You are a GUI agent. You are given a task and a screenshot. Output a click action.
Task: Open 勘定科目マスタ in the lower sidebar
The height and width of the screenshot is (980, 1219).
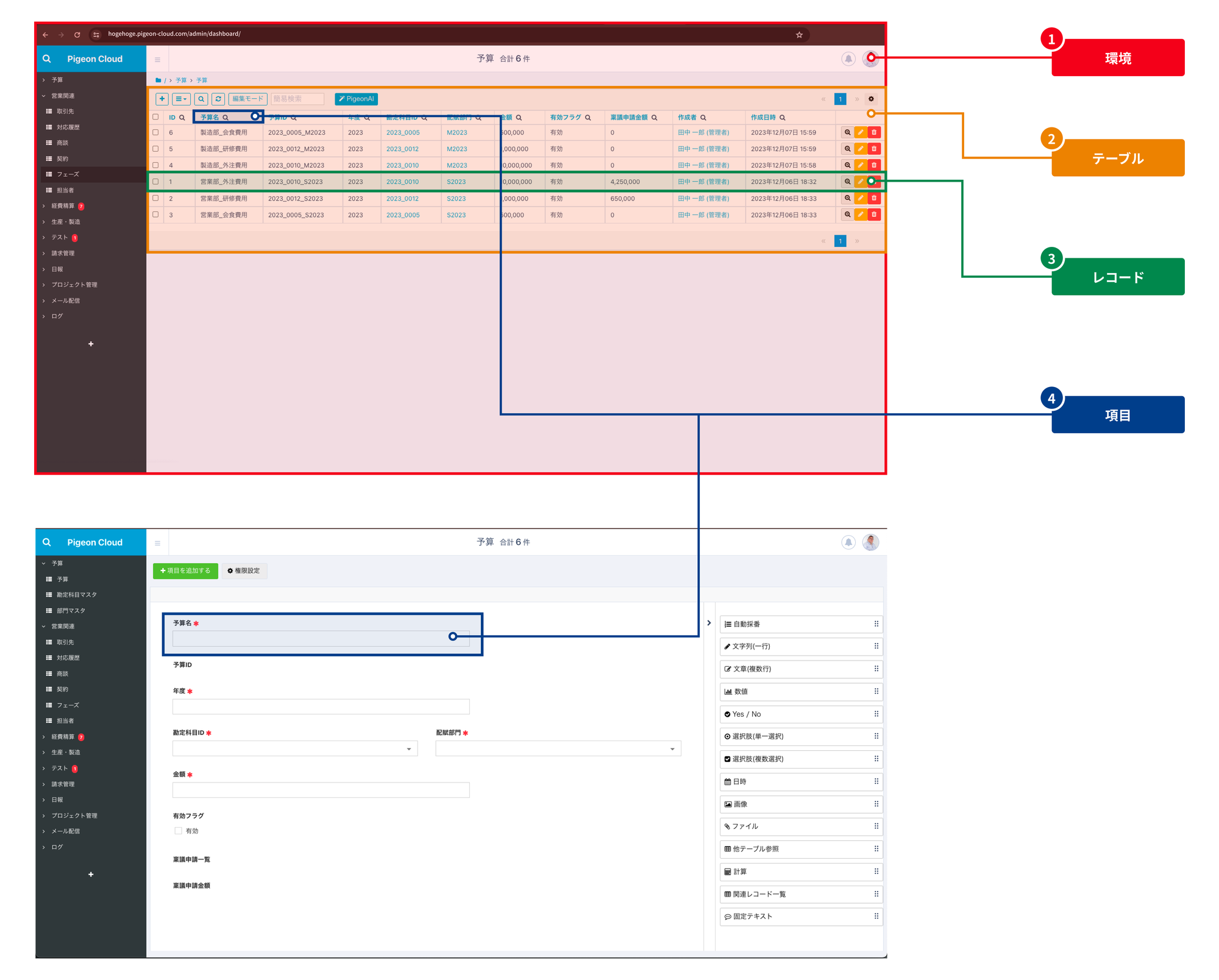pyautogui.click(x=77, y=595)
